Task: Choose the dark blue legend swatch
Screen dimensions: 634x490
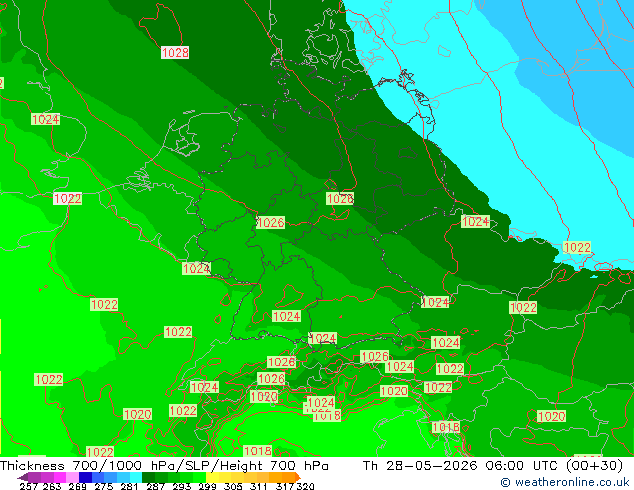Action: pos(85,477)
